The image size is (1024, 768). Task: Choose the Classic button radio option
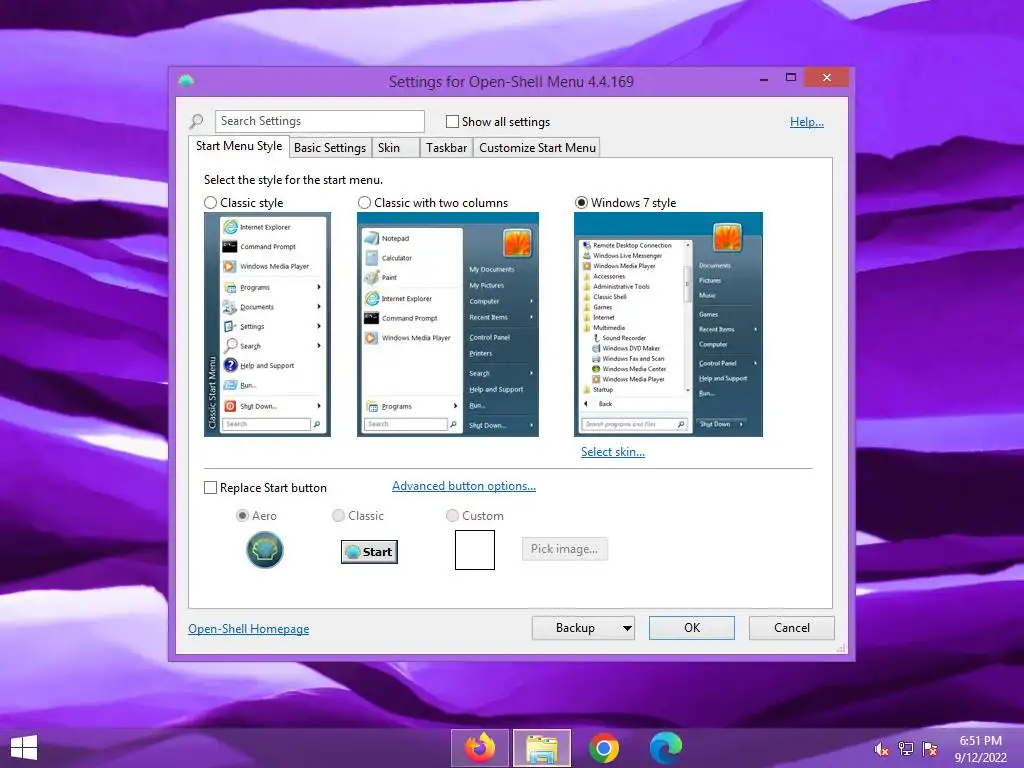(x=338, y=515)
